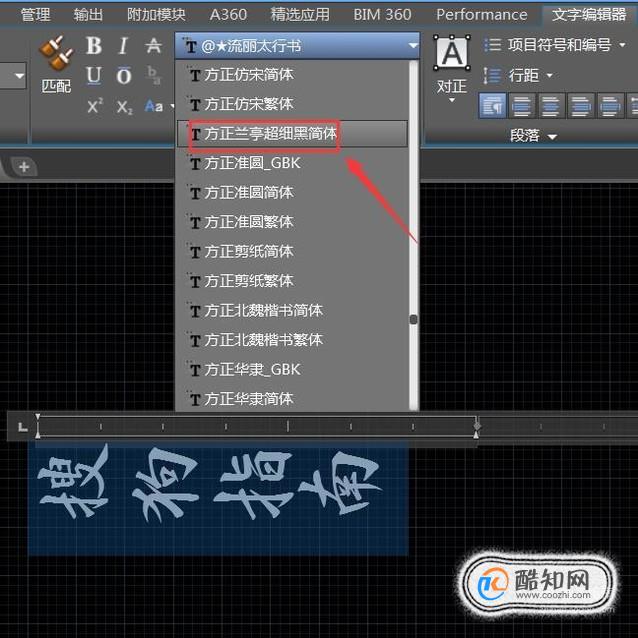Open the Justification (对正) button
Image resolution: width=638 pixels, height=638 pixels.
[452, 68]
